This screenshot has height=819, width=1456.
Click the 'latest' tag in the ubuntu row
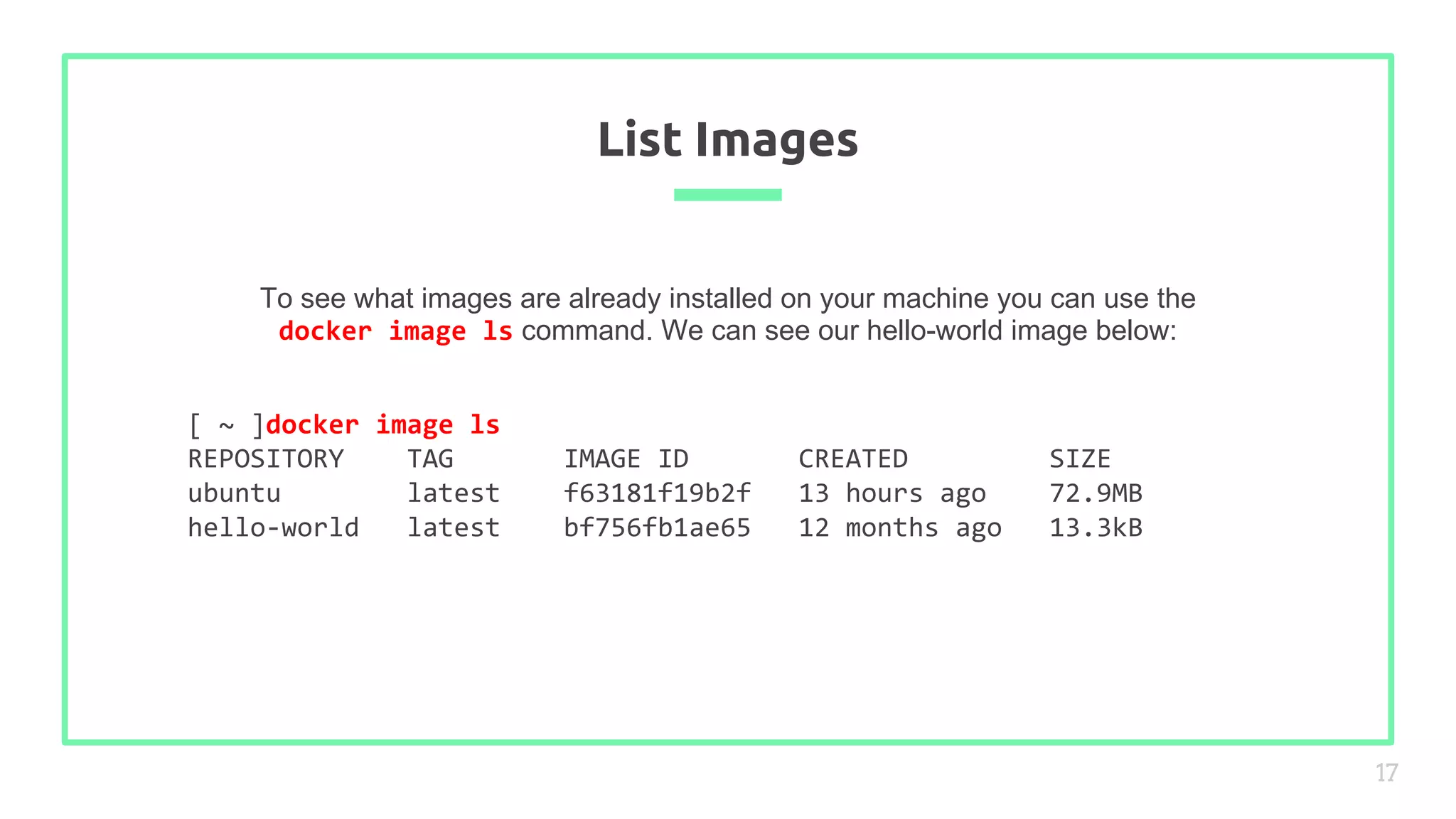[x=454, y=493]
